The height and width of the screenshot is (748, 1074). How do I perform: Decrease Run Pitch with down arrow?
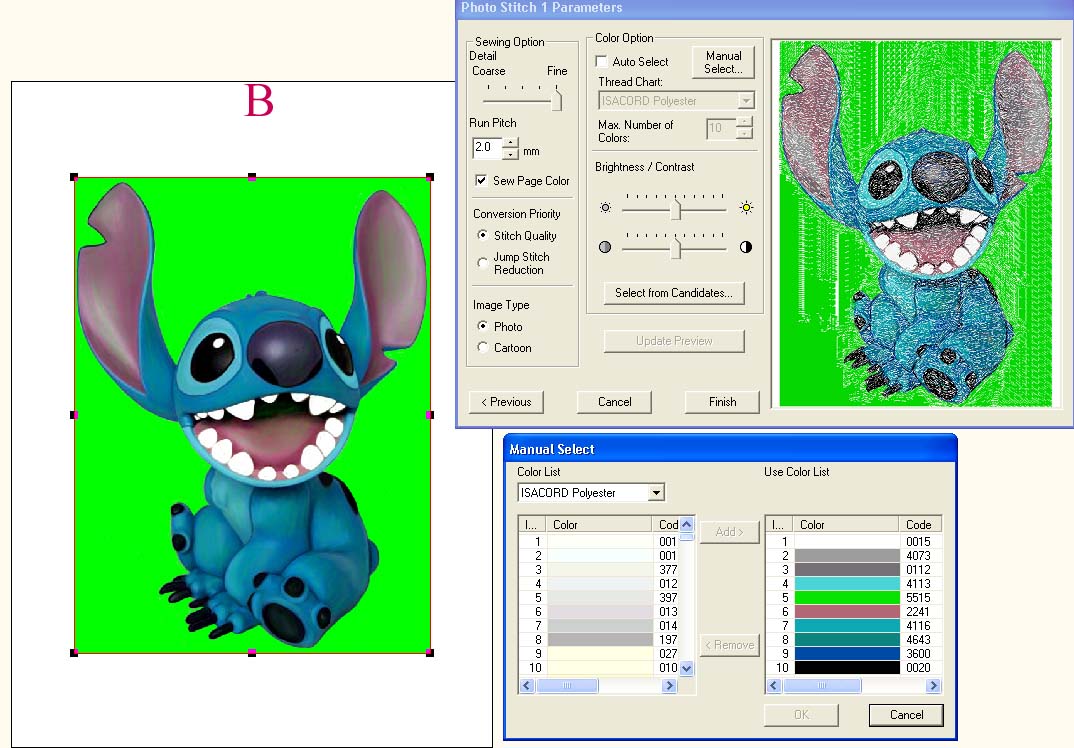tap(510, 154)
